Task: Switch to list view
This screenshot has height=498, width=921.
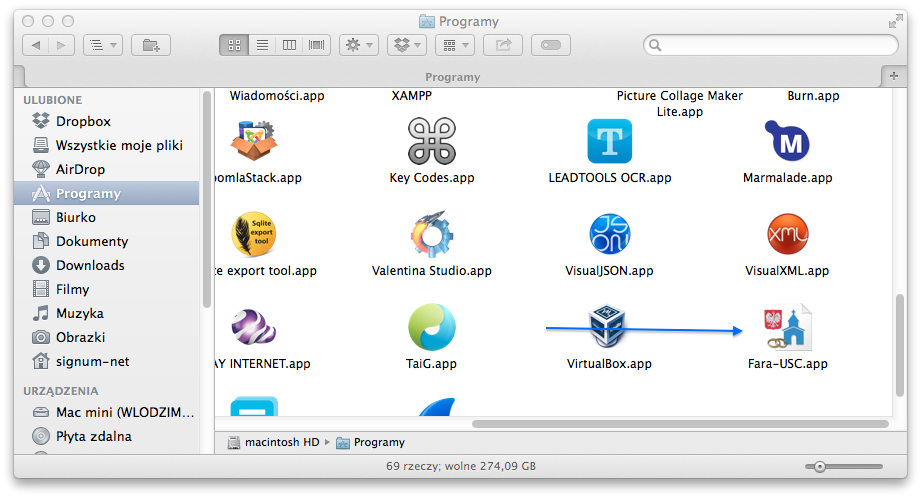Action: [x=262, y=45]
